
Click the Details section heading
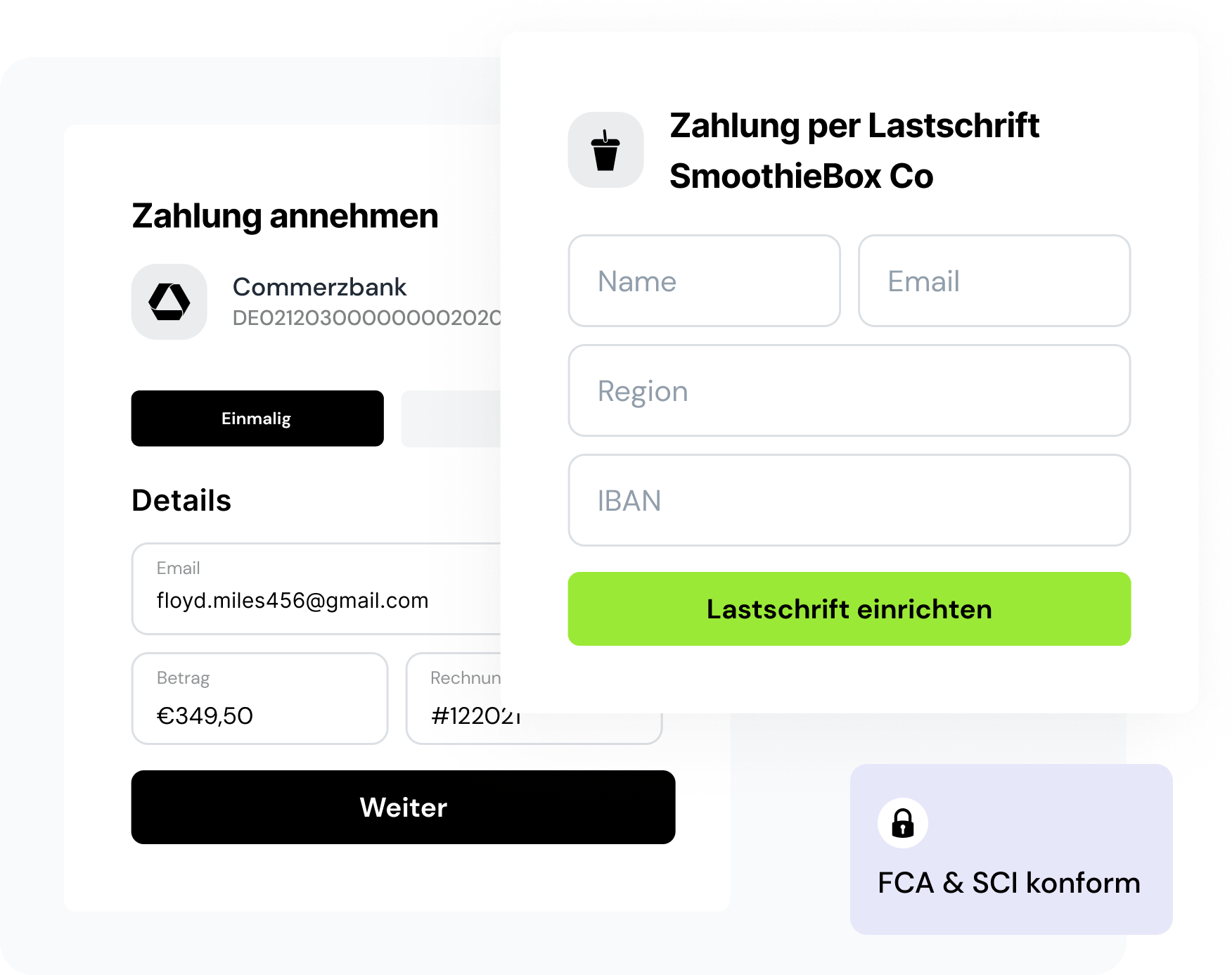pyautogui.click(x=181, y=500)
